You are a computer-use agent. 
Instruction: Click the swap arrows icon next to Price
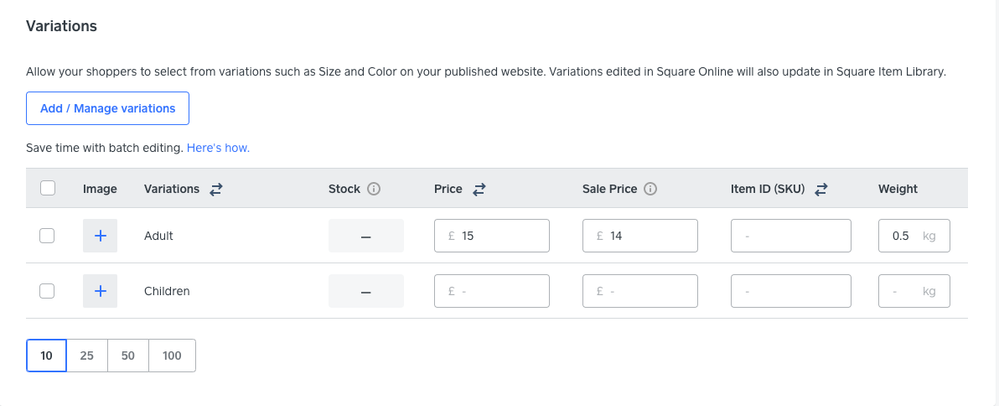479,189
